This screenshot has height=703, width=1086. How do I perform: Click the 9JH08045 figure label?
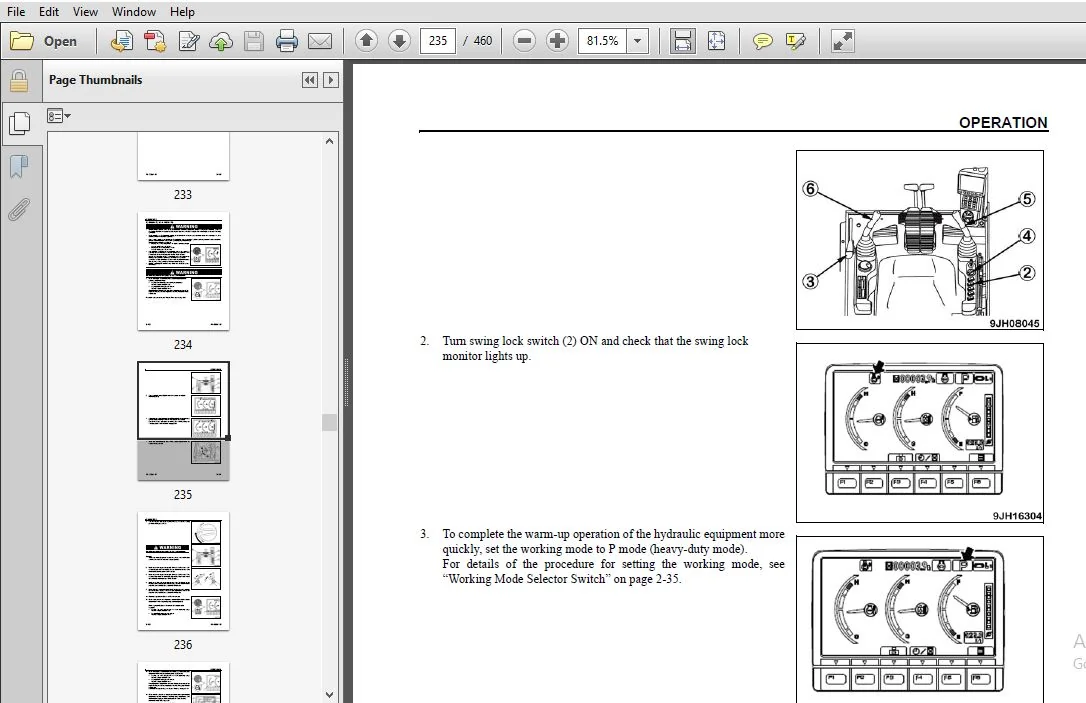point(1014,323)
